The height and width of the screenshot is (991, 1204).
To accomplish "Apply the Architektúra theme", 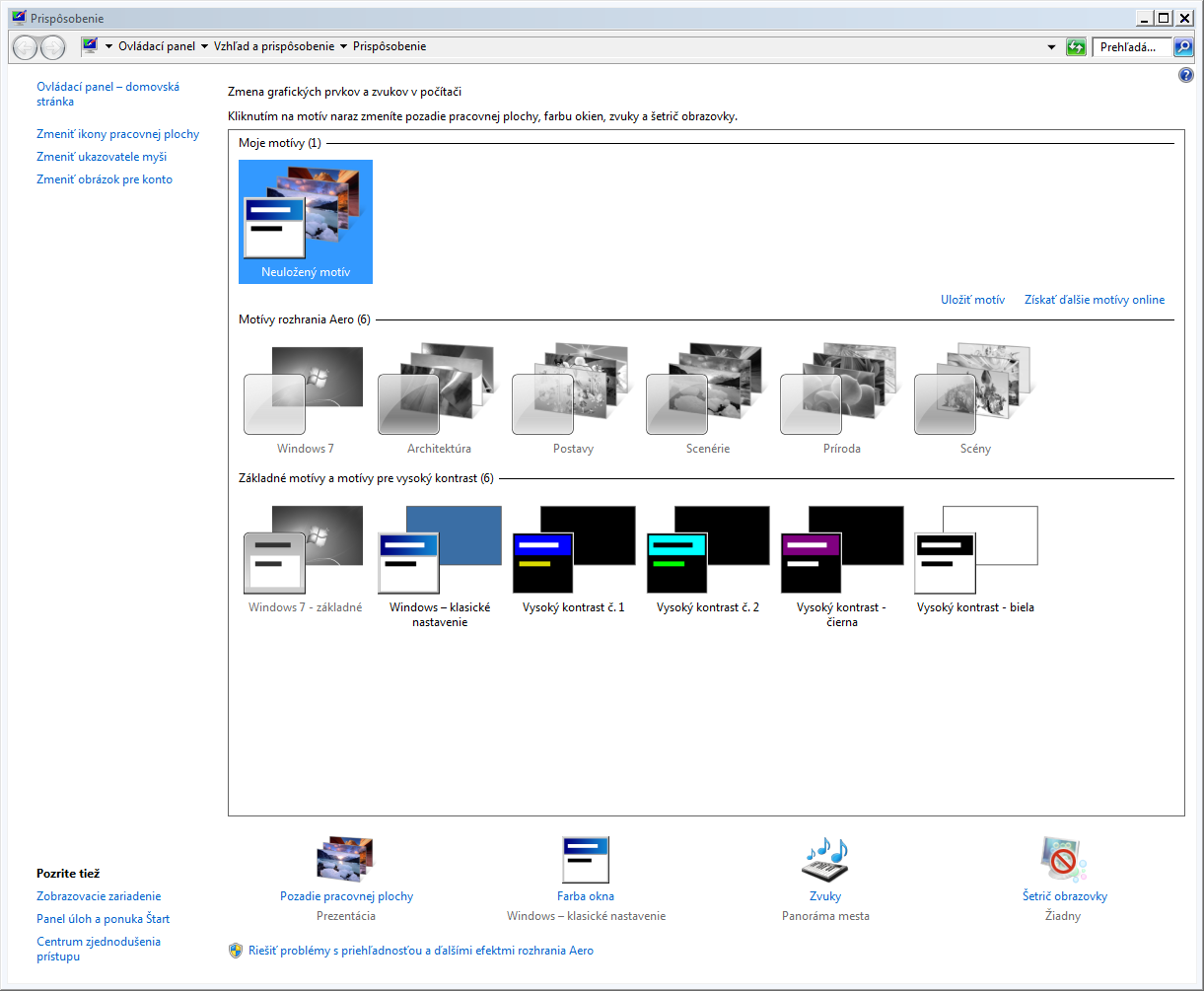I will [x=439, y=399].
